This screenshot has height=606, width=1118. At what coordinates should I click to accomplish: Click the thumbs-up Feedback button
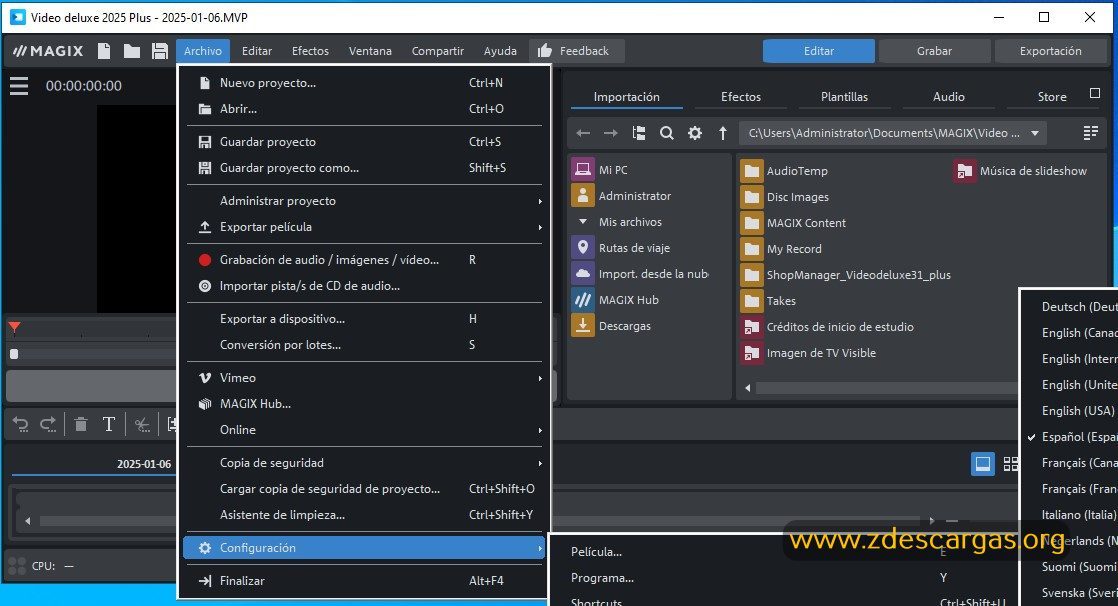coord(576,51)
